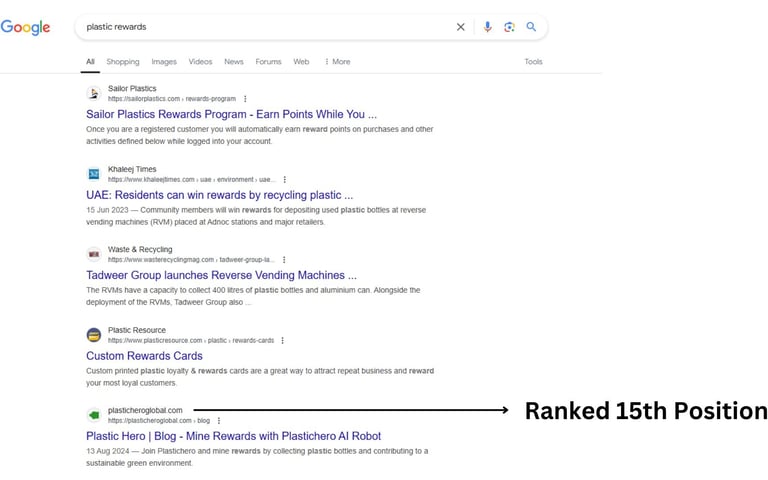
Task: Open Plastic Hero Blog Mine Rewards link
Action: (x=234, y=436)
